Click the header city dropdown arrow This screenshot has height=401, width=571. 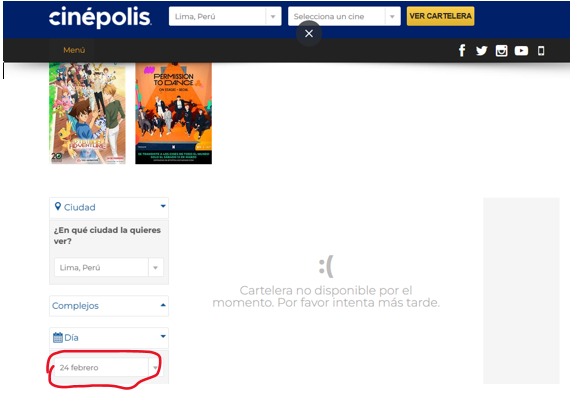click(273, 16)
